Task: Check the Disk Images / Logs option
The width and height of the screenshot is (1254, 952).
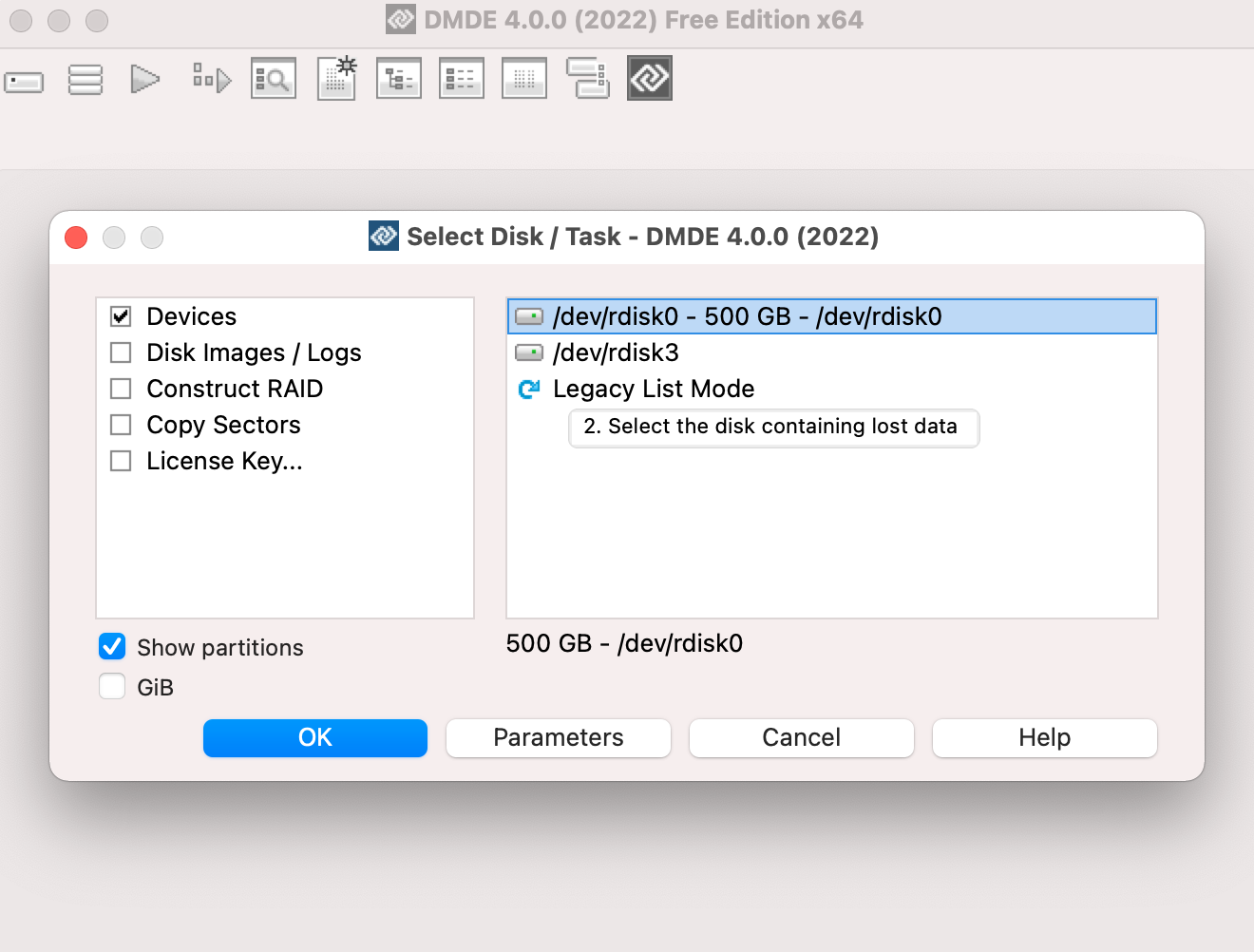Action: 121,352
